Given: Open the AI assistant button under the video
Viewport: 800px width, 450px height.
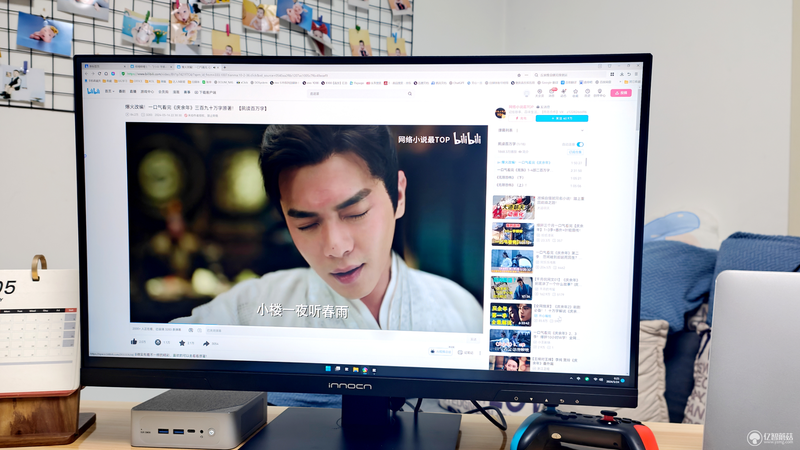Looking at the screenshot, I should coord(441,352).
